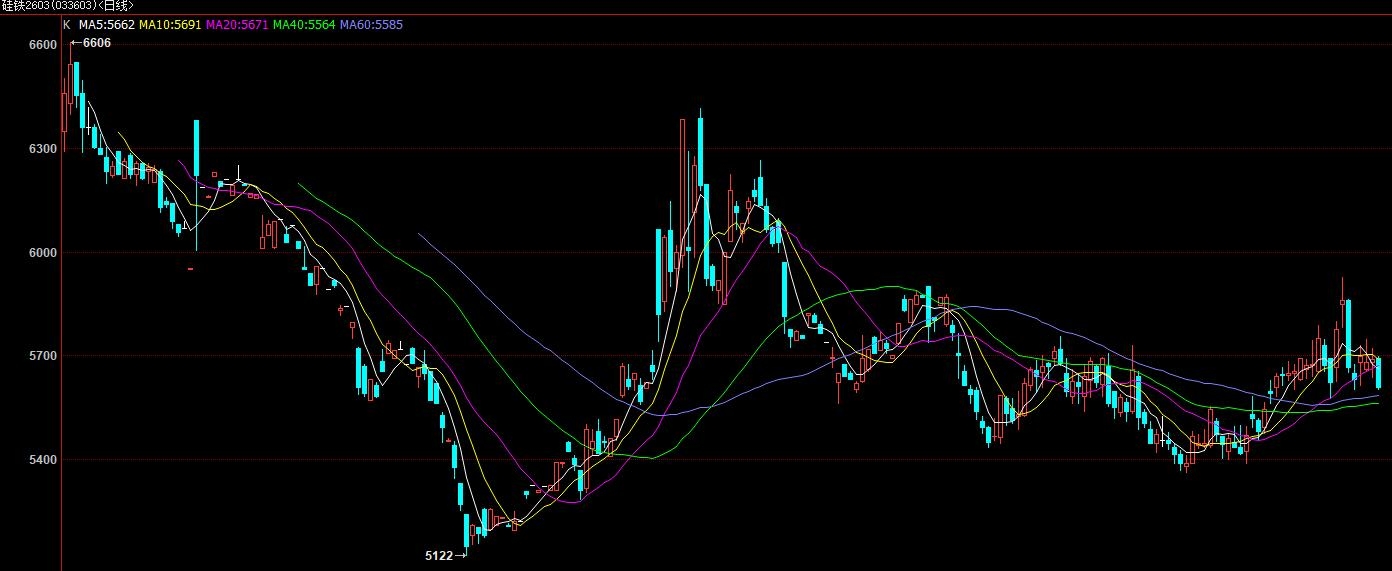Viewport: 1392px width, 571px height.
Task: Click the arrow beside the 6606 high
Action: click(75, 43)
